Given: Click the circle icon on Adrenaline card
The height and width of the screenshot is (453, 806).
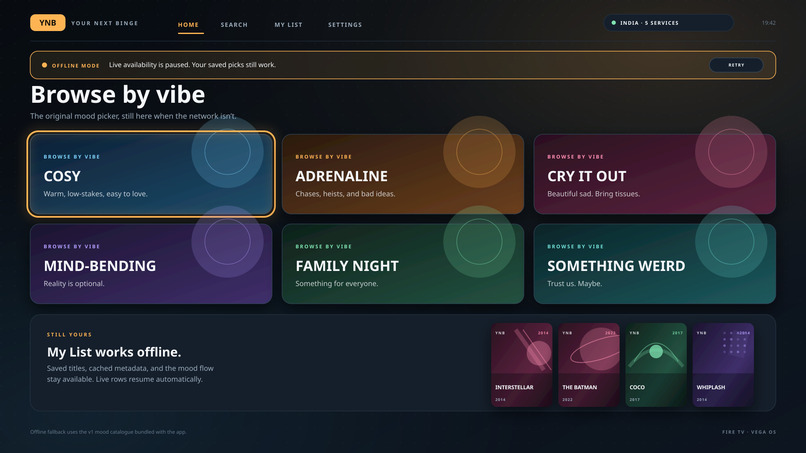Looking at the screenshot, I should pyautogui.click(x=479, y=152).
